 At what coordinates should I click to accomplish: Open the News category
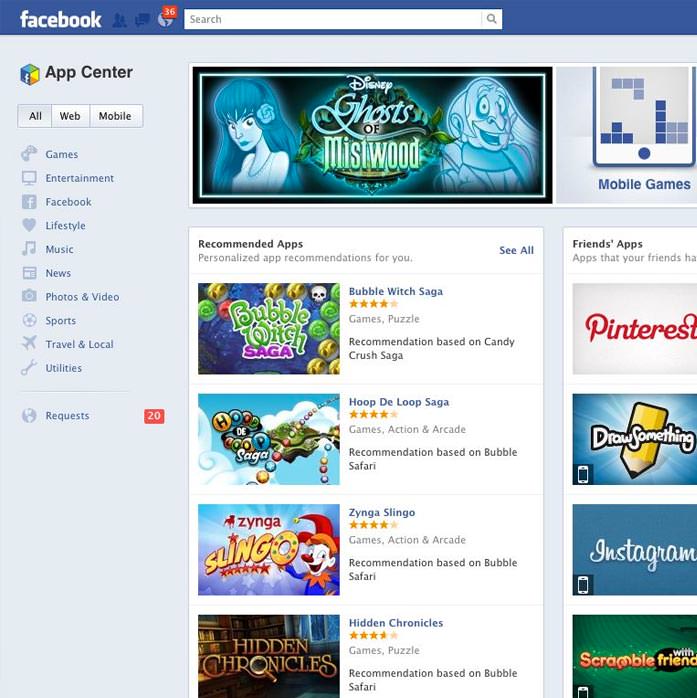click(58, 273)
